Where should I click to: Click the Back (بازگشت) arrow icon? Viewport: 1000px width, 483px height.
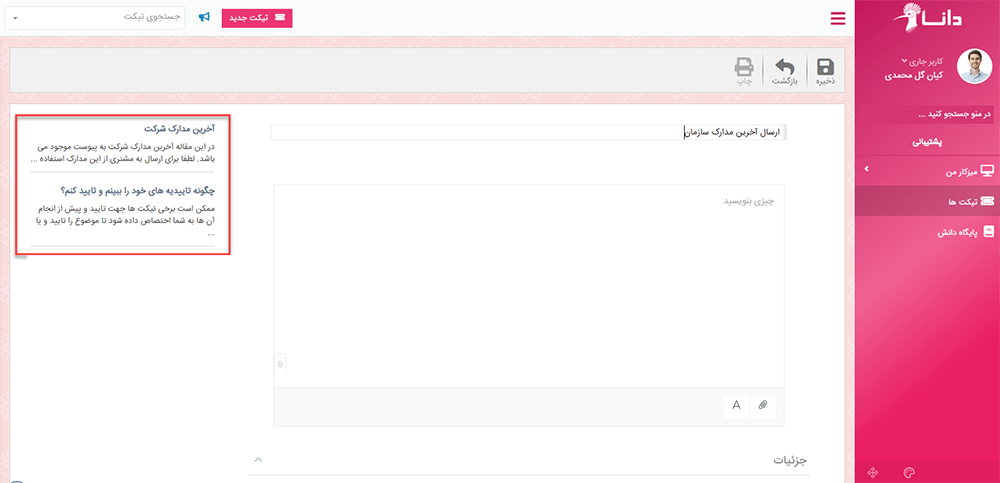pyautogui.click(x=785, y=67)
